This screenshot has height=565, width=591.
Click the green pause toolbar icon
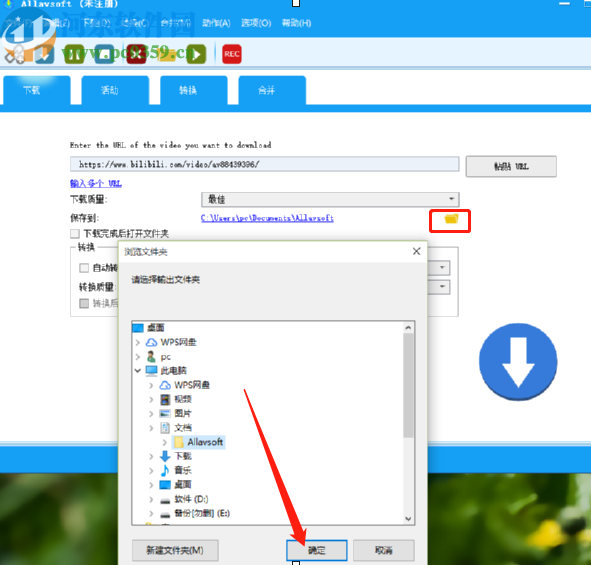pos(74,54)
